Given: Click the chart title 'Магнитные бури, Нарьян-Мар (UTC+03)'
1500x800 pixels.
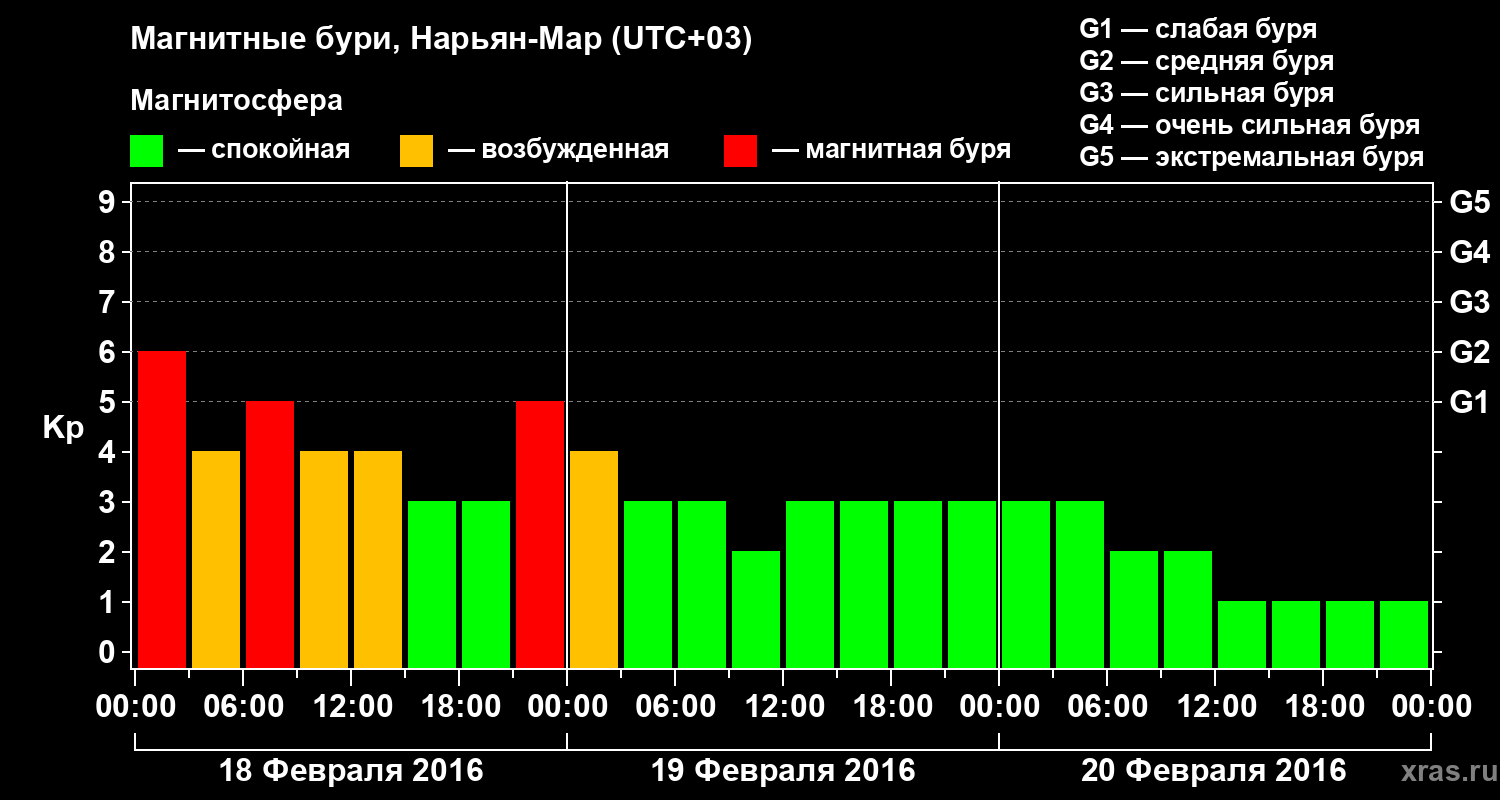Looking at the screenshot, I should point(441,40).
